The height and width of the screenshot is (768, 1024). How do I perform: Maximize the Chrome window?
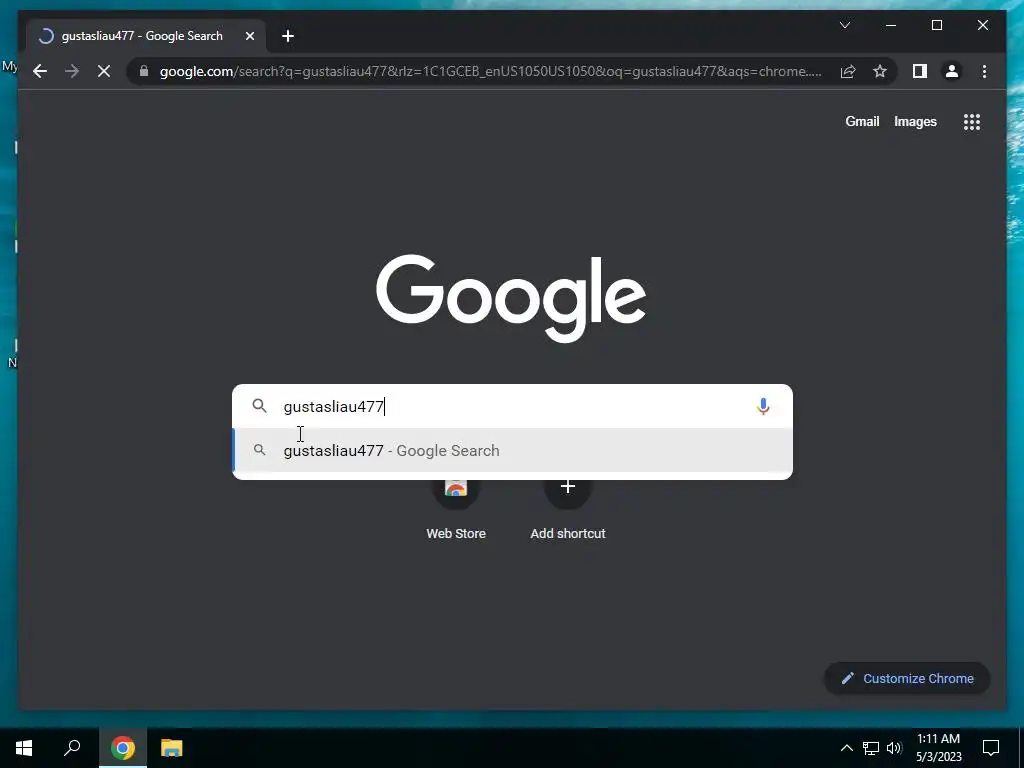936,25
